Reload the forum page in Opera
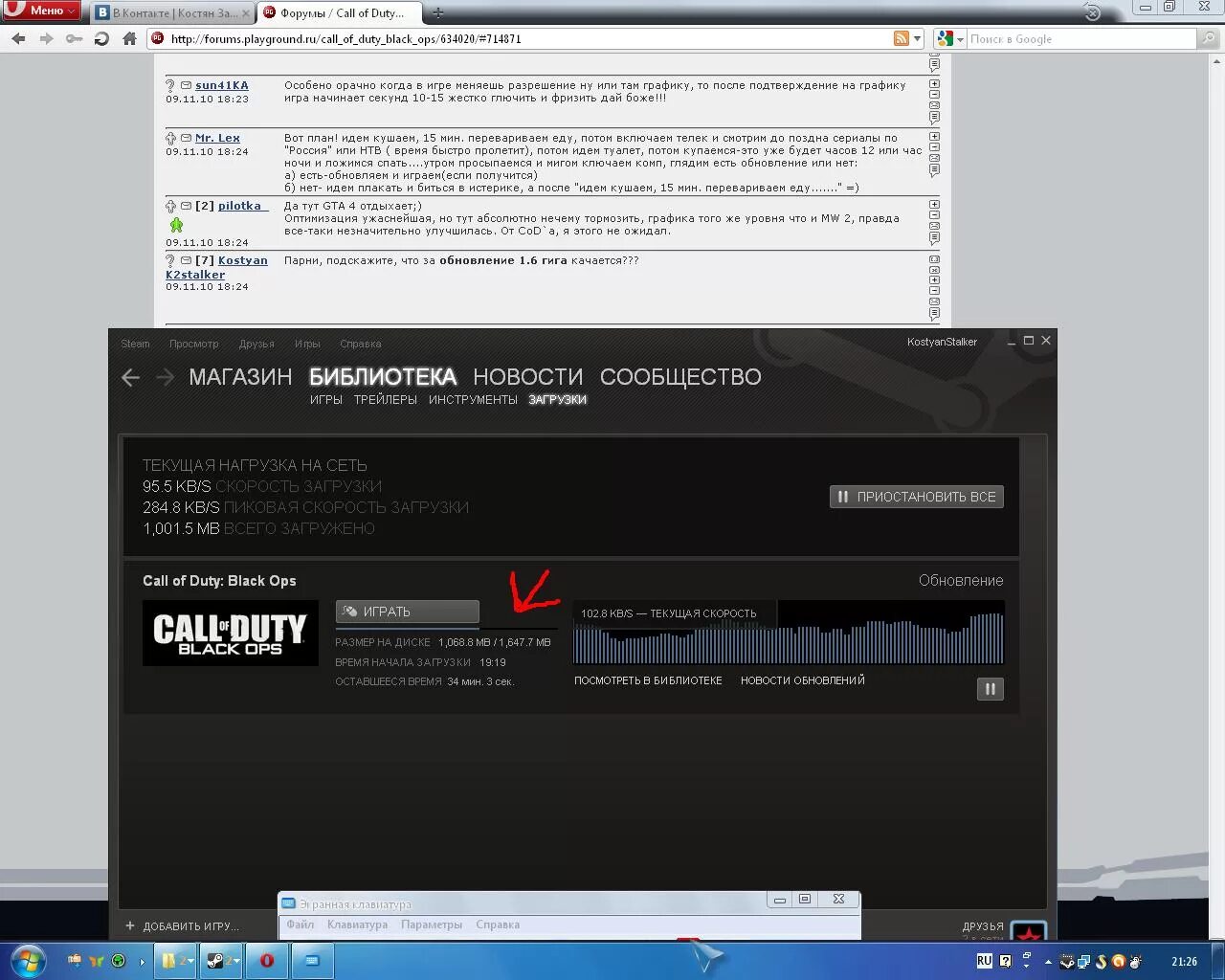 [101, 39]
